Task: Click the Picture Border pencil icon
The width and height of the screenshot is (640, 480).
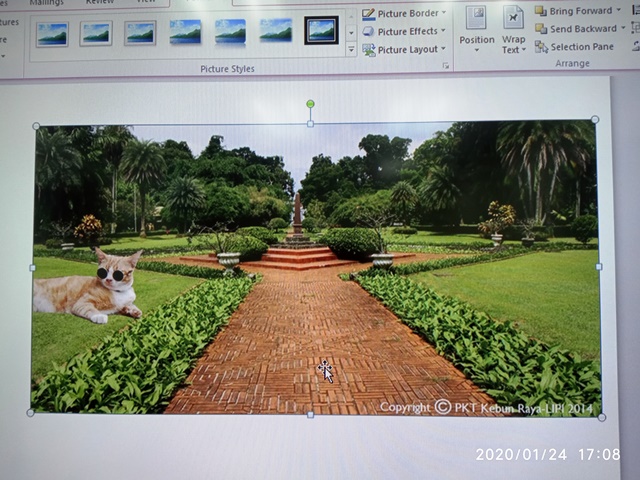Action: (x=369, y=14)
